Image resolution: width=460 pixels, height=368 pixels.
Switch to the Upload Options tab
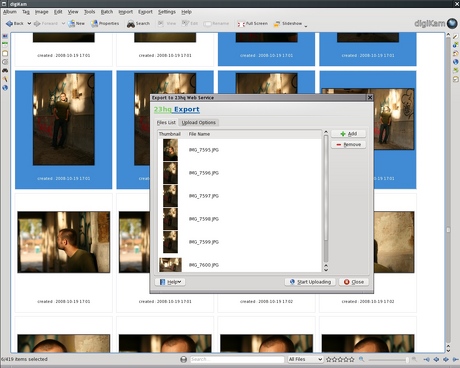click(199, 123)
